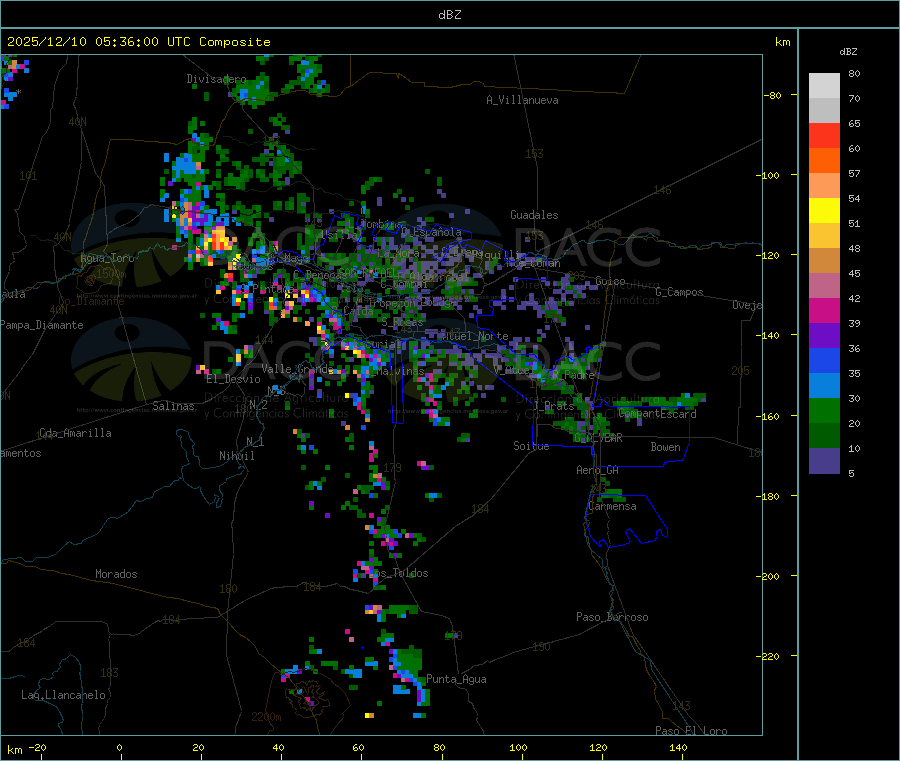Click the 'Lag.Llancanelo' map label

click(x=63, y=695)
